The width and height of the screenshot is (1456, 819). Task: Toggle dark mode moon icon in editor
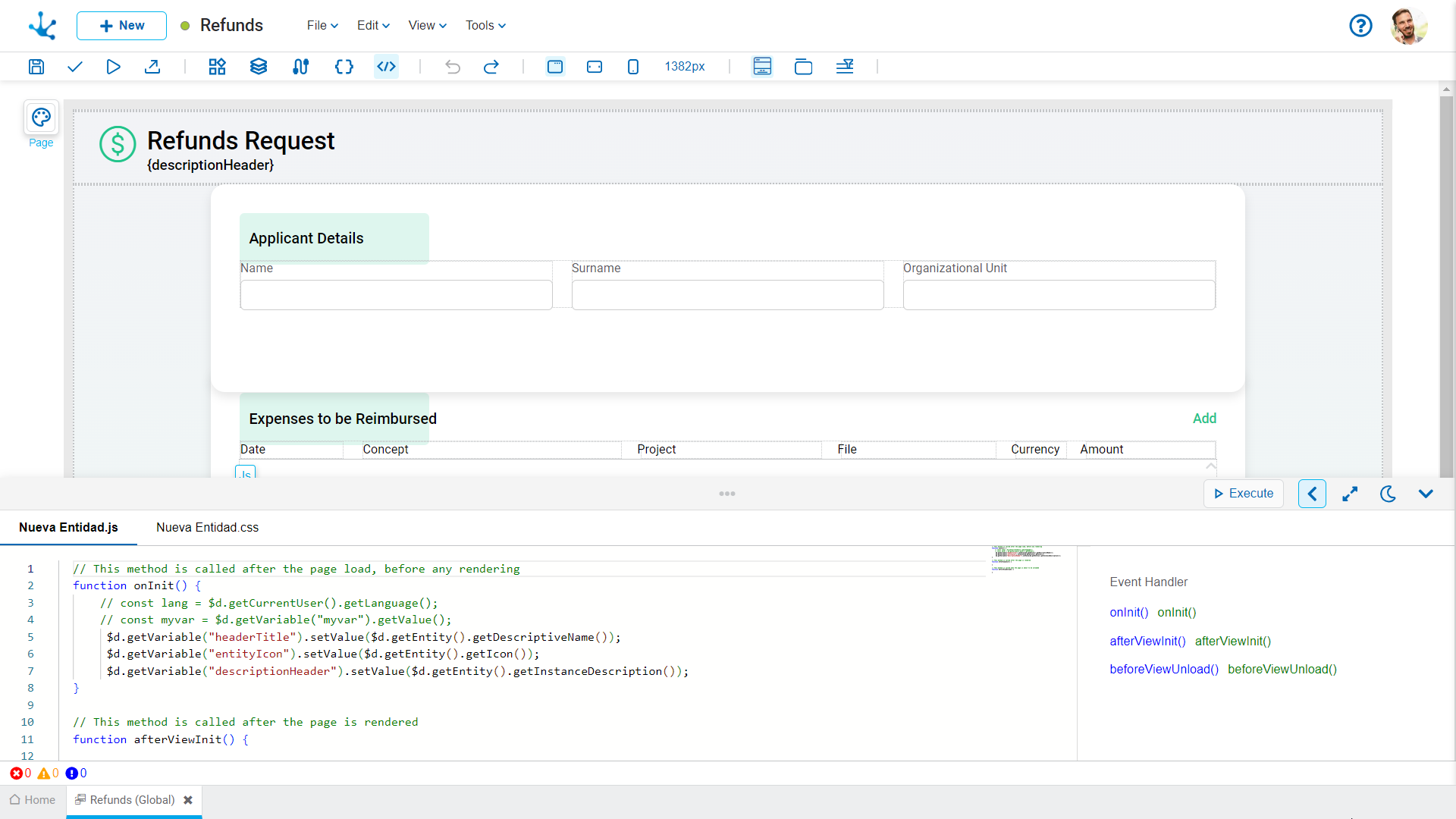tap(1388, 494)
